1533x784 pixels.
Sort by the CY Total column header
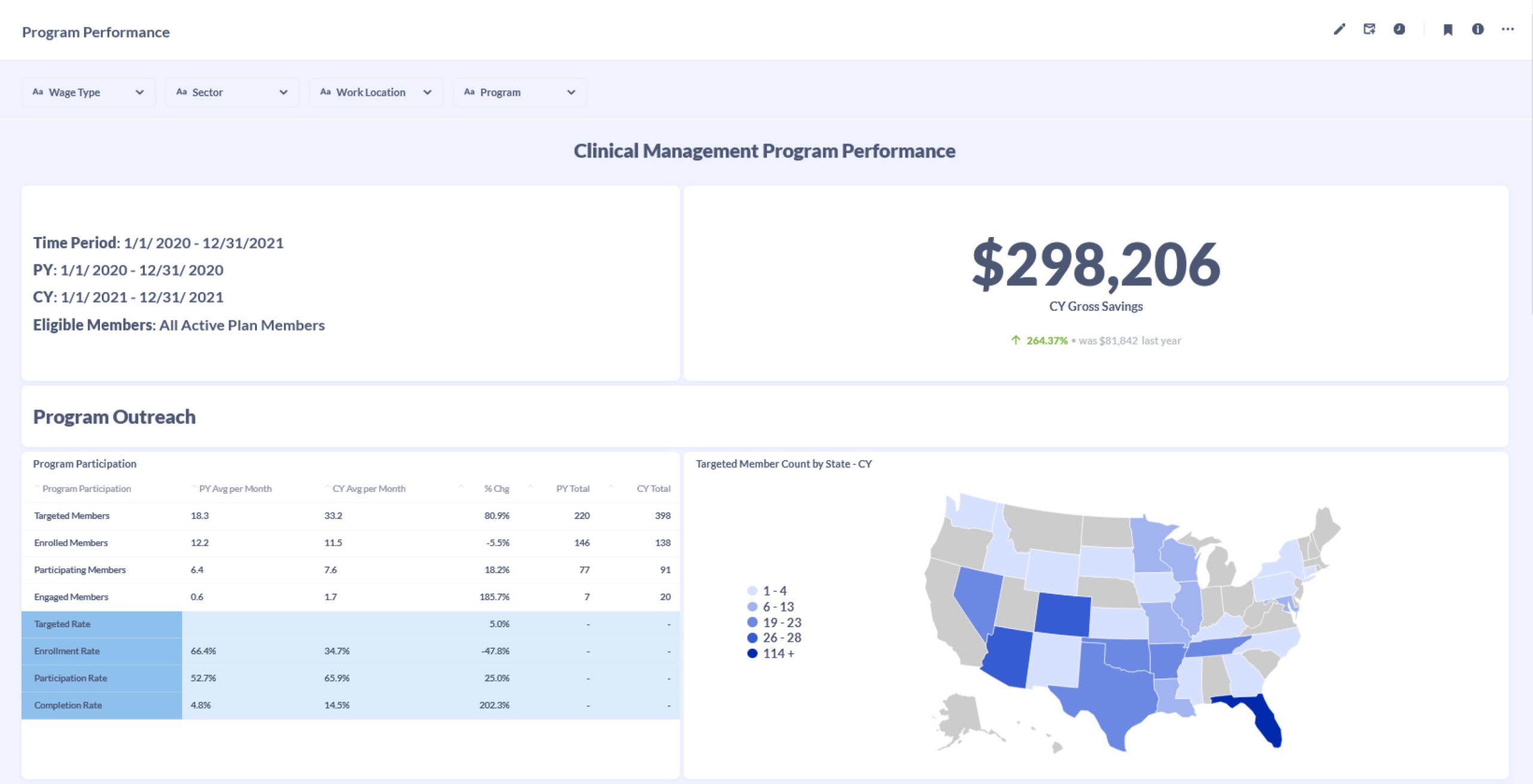tap(653, 488)
